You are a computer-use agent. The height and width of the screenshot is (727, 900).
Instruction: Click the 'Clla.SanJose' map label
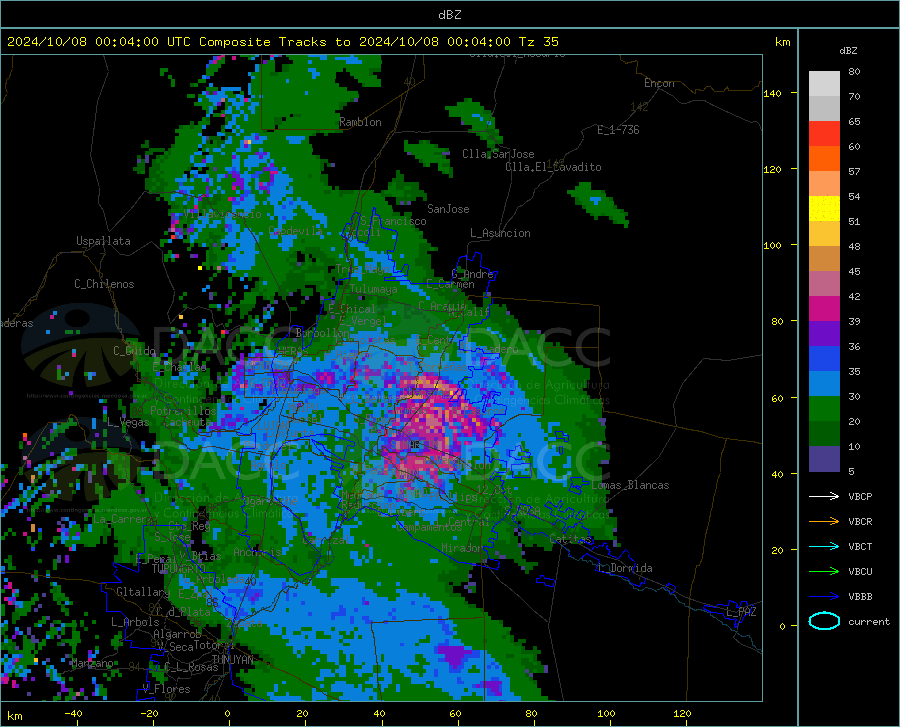[x=498, y=154]
